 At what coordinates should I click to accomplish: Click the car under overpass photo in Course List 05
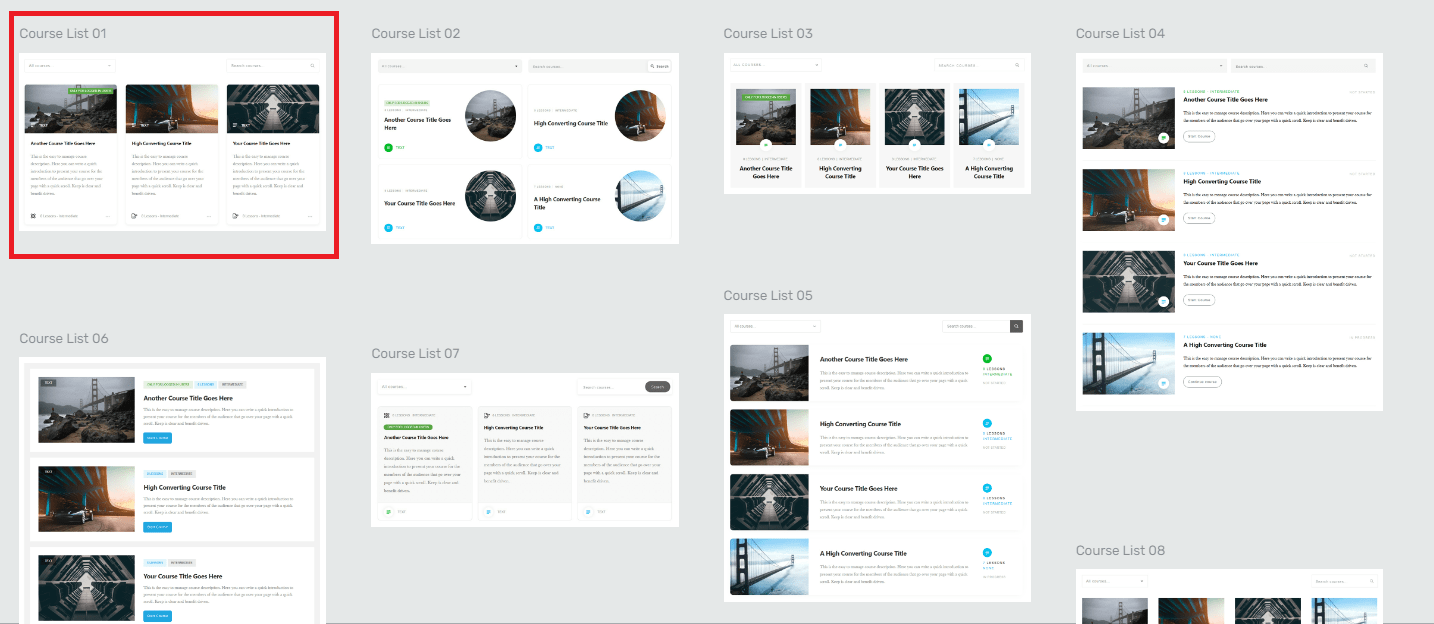click(769, 438)
